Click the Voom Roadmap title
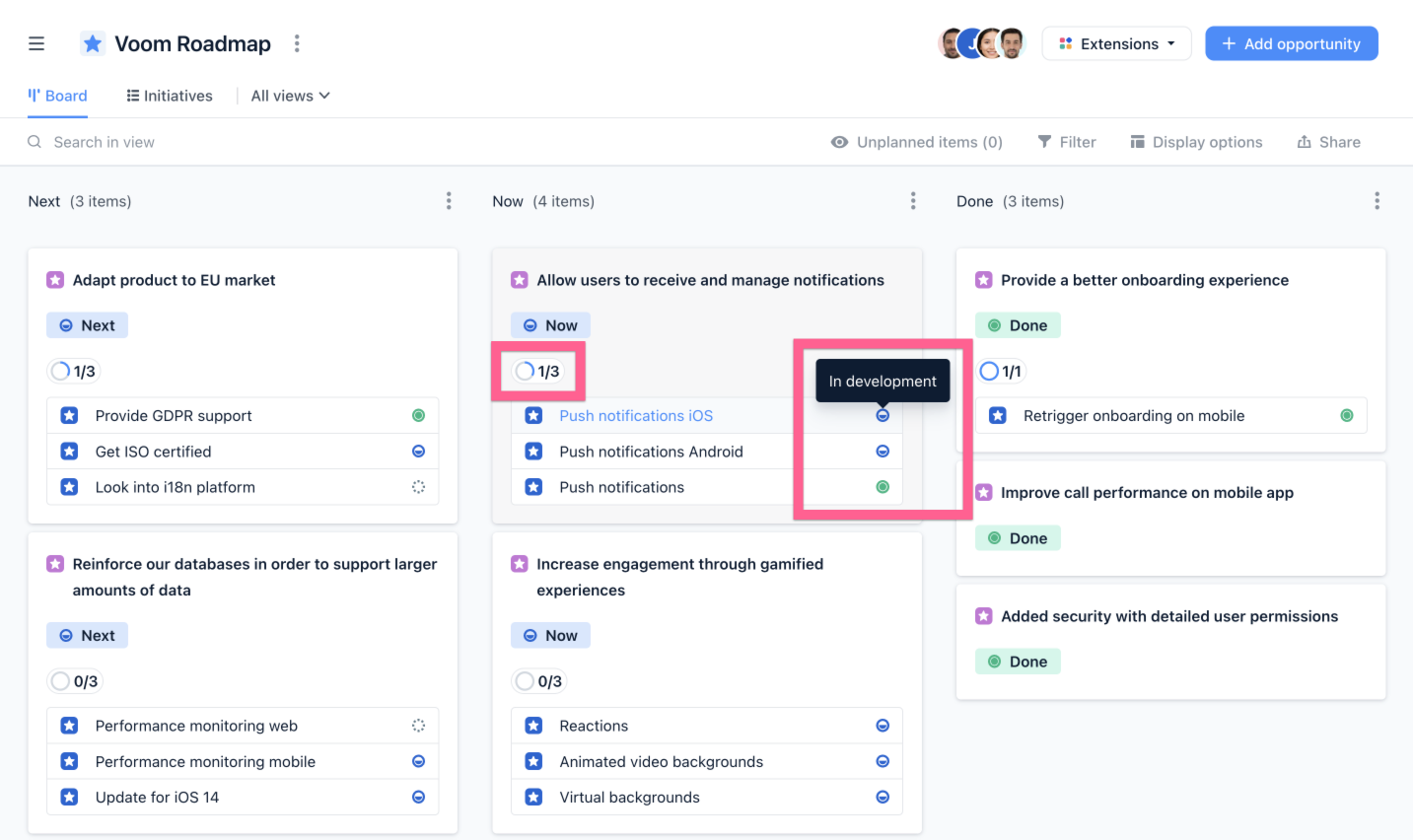The width and height of the screenshot is (1413, 840). point(192,43)
